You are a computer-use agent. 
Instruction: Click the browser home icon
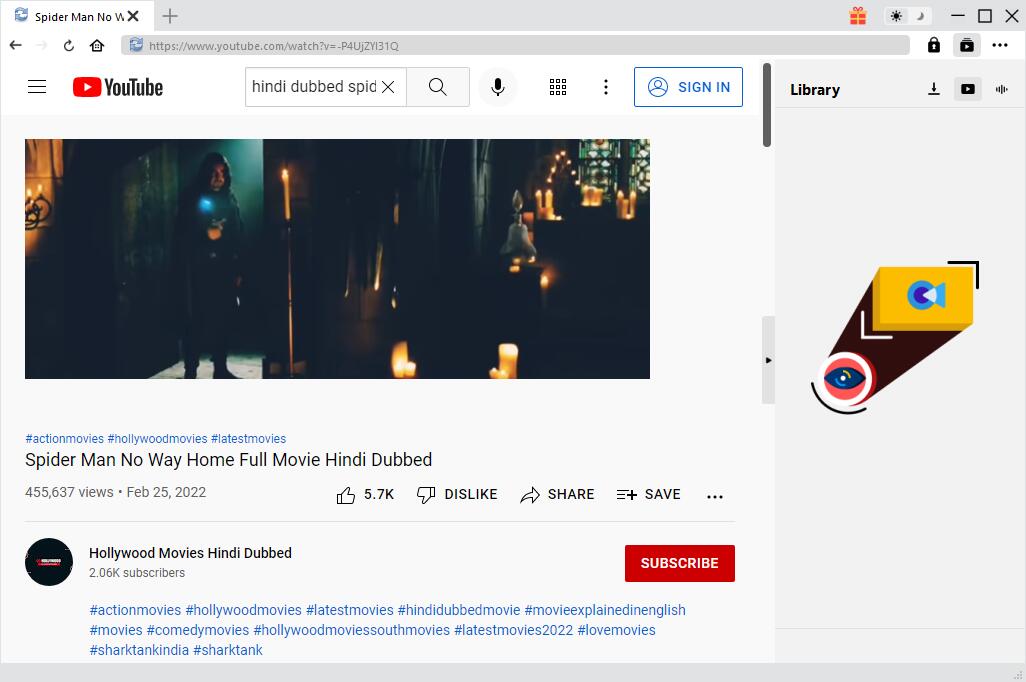point(97,45)
